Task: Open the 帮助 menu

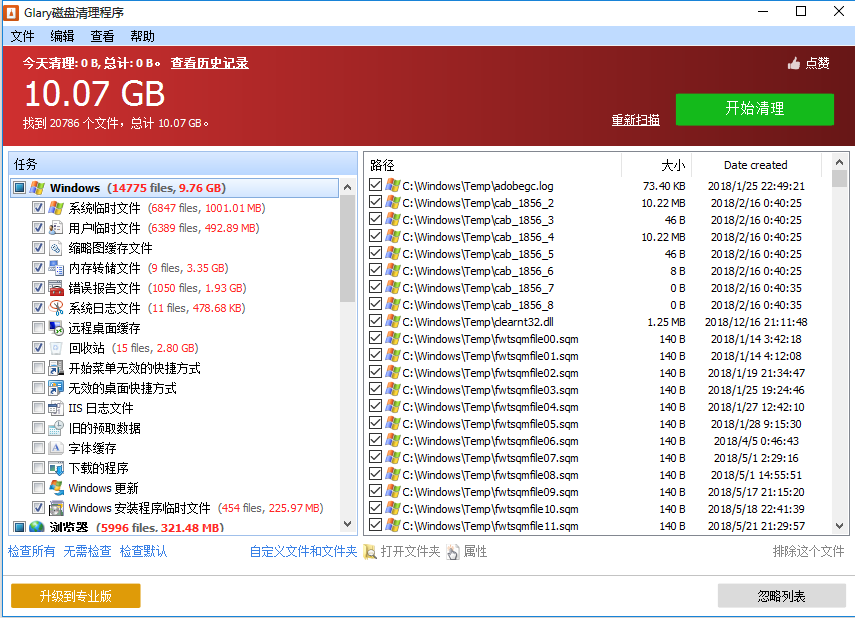Action: pos(142,36)
